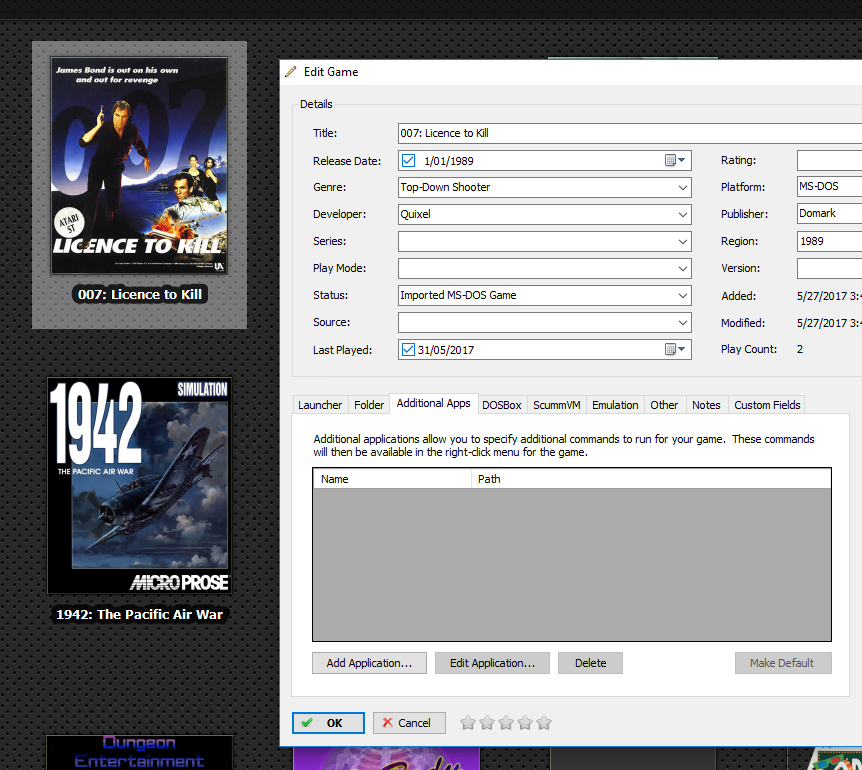Click the Name column header
This screenshot has height=770, width=862.
coord(392,479)
